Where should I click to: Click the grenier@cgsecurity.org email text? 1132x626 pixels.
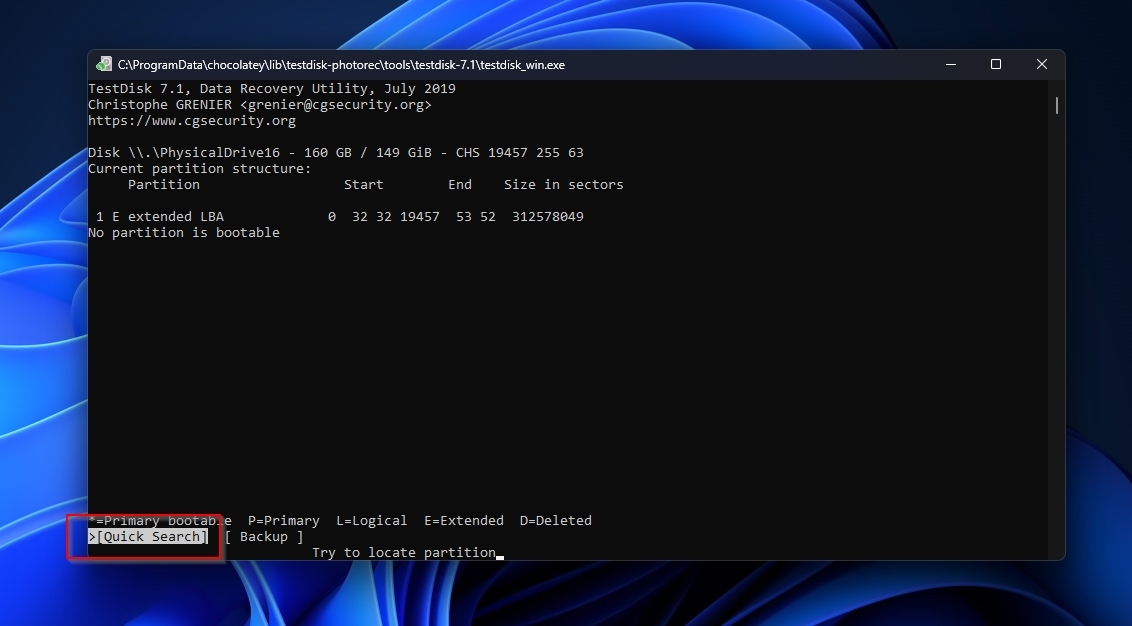pyautogui.click(x=336, y=105)
